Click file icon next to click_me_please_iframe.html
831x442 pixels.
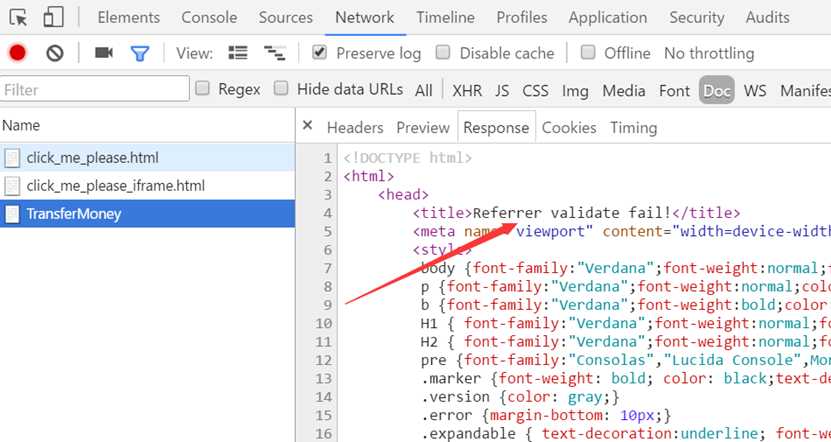pyautogui.click(x=12, y=186)
